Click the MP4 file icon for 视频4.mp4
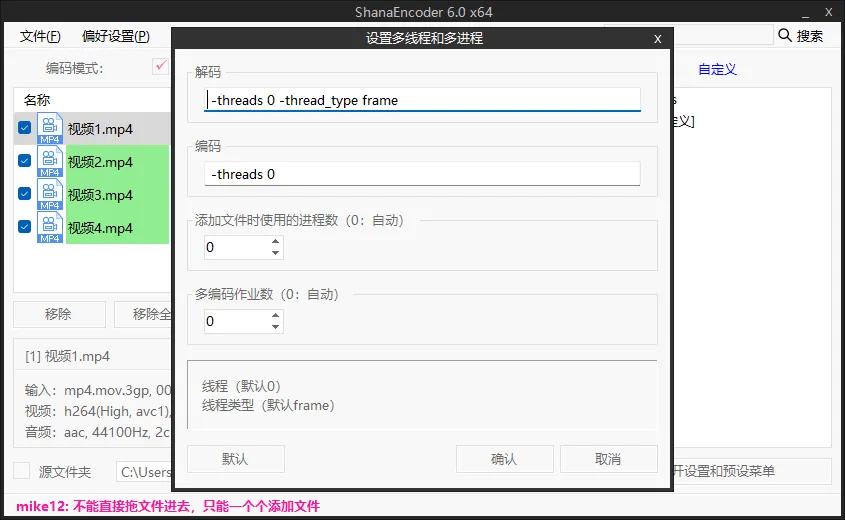The image size is (845, 520). click(x=50, y=227)
